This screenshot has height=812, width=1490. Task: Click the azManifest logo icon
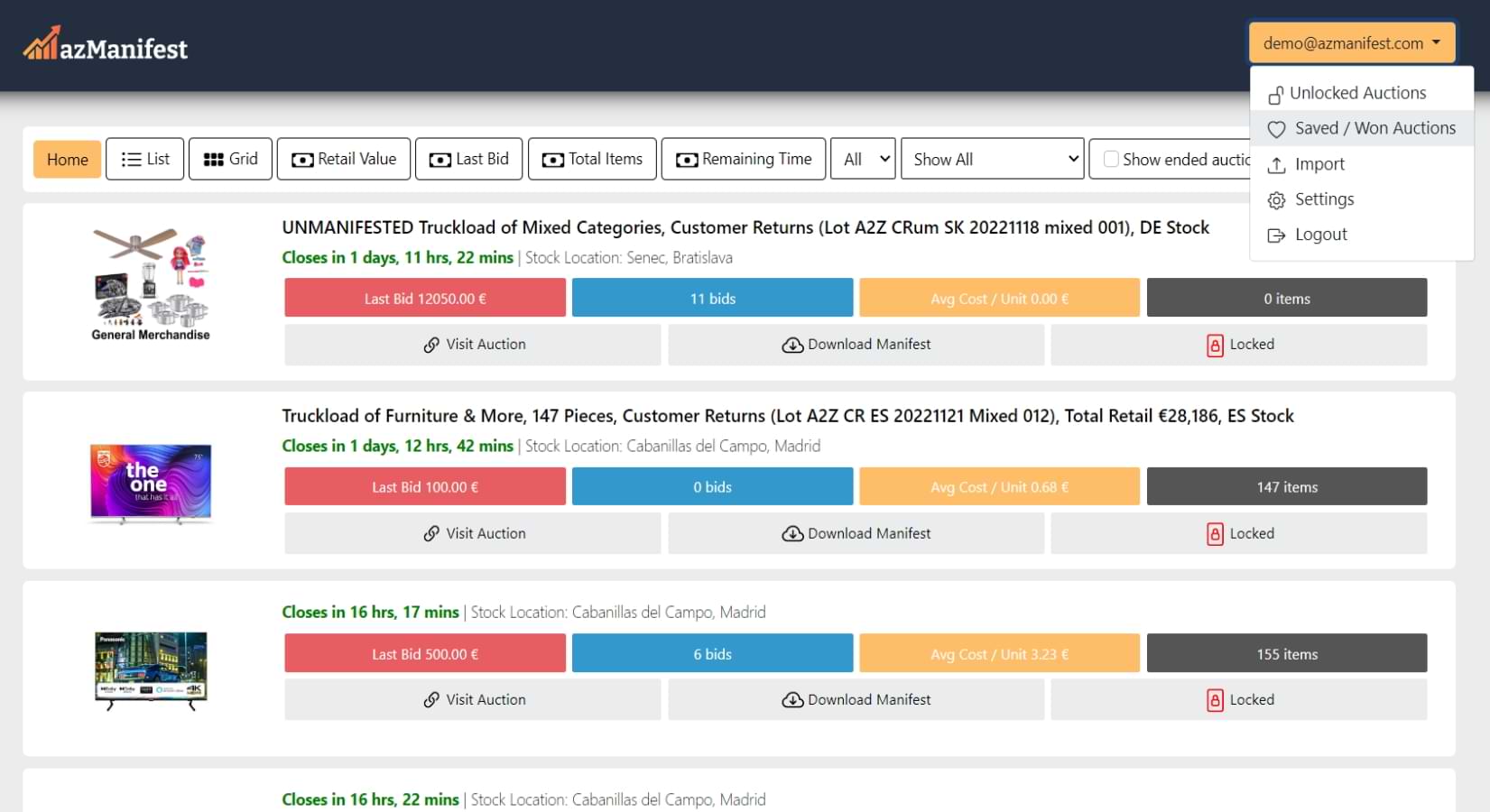pos(42,44)
